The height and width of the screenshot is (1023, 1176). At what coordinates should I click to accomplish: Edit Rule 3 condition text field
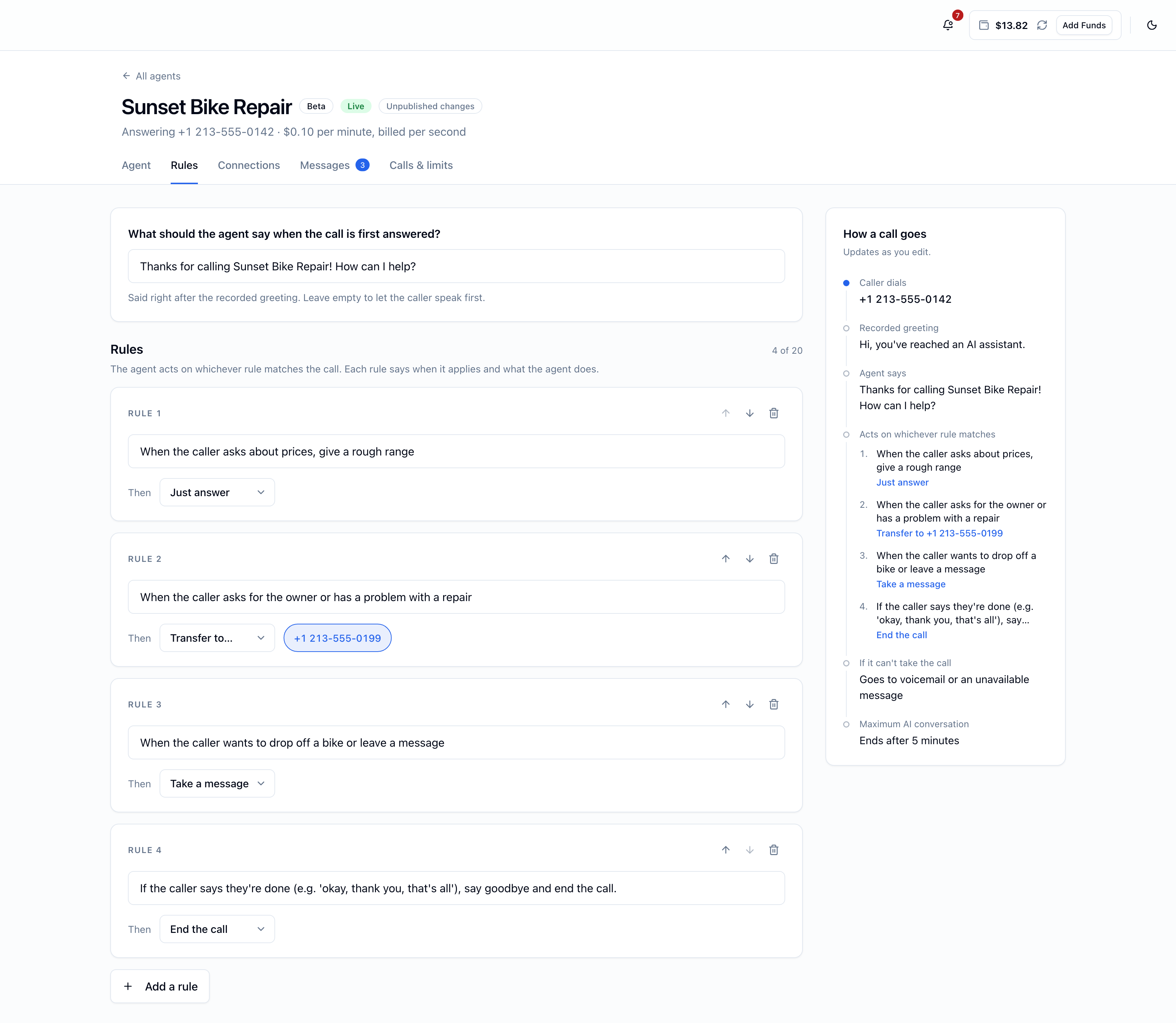pos(456,743)
